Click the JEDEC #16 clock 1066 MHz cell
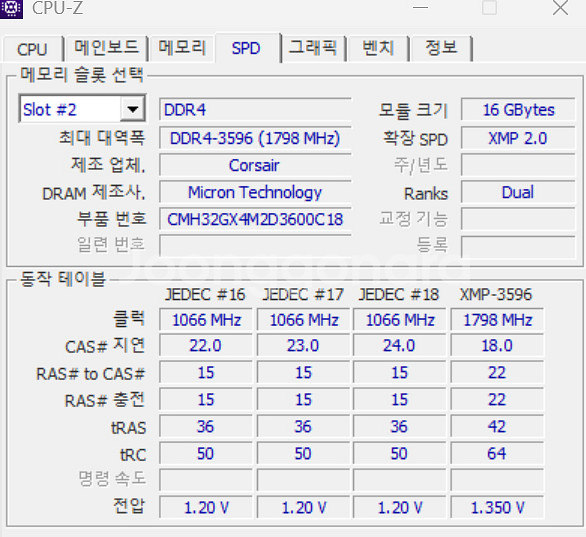The image size is (586, 537). click(x=206, y=320)
